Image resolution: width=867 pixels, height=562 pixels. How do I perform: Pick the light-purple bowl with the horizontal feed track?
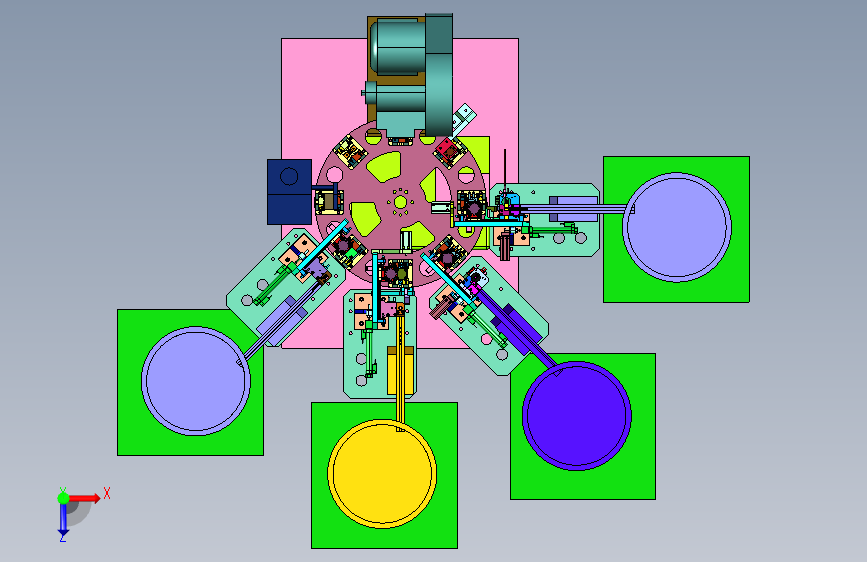[677, 227]
